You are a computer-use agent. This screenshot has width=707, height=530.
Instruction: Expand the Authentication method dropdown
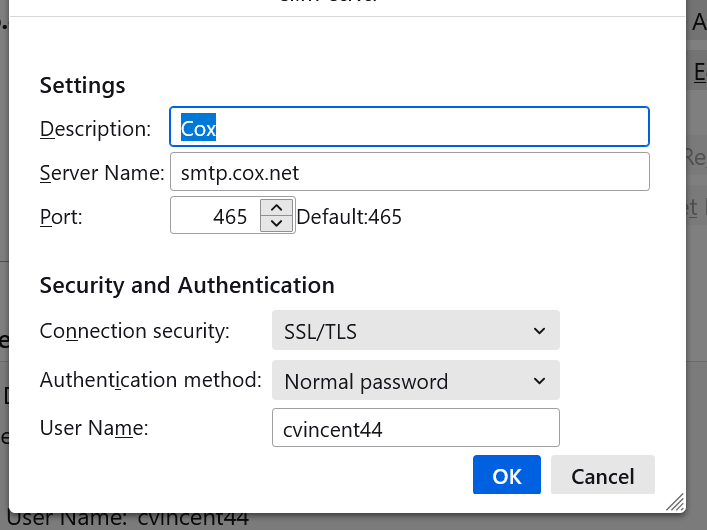tap(415, 381)
